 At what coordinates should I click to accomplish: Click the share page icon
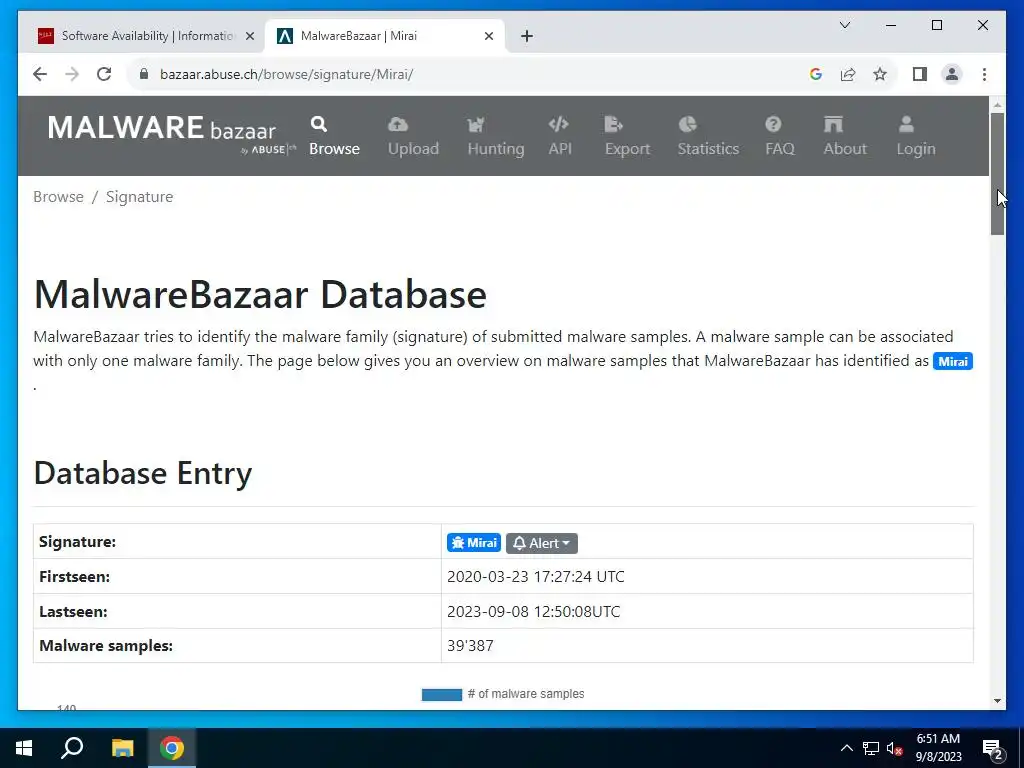pos(848,74)
